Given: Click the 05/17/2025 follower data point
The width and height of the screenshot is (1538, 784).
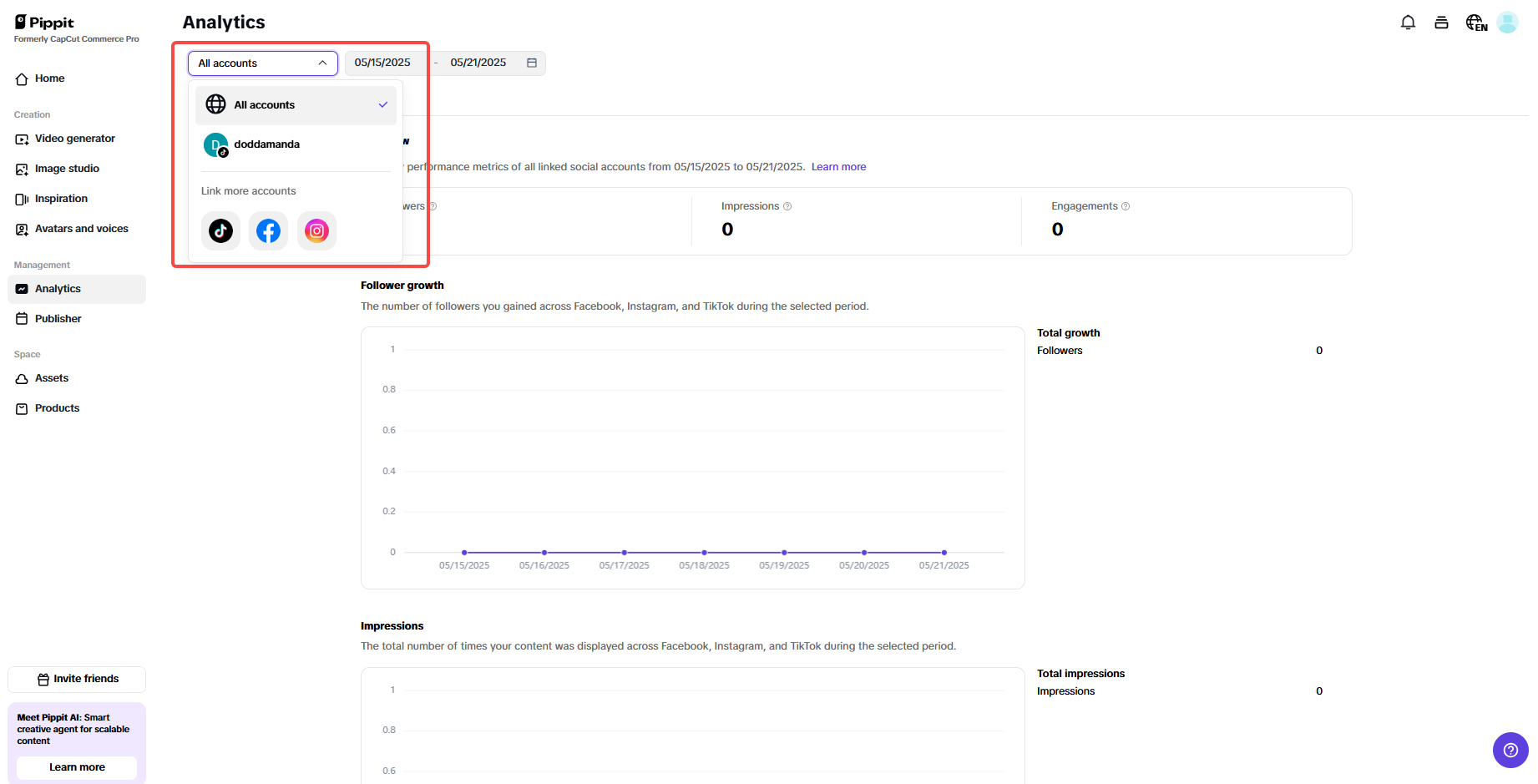Looking at the screenshot, I should [x=625, y=553].
